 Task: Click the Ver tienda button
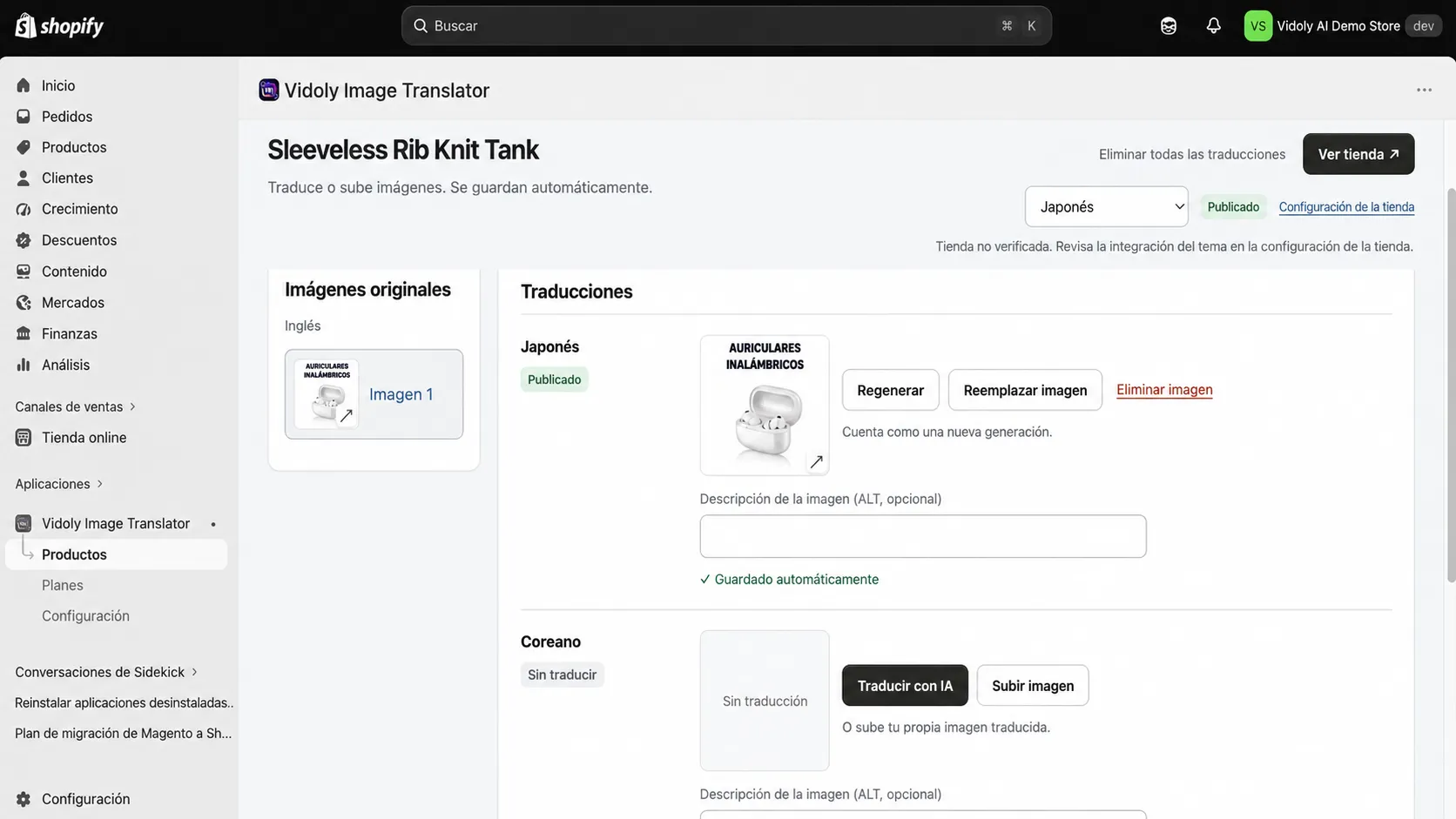[1358, 154]
